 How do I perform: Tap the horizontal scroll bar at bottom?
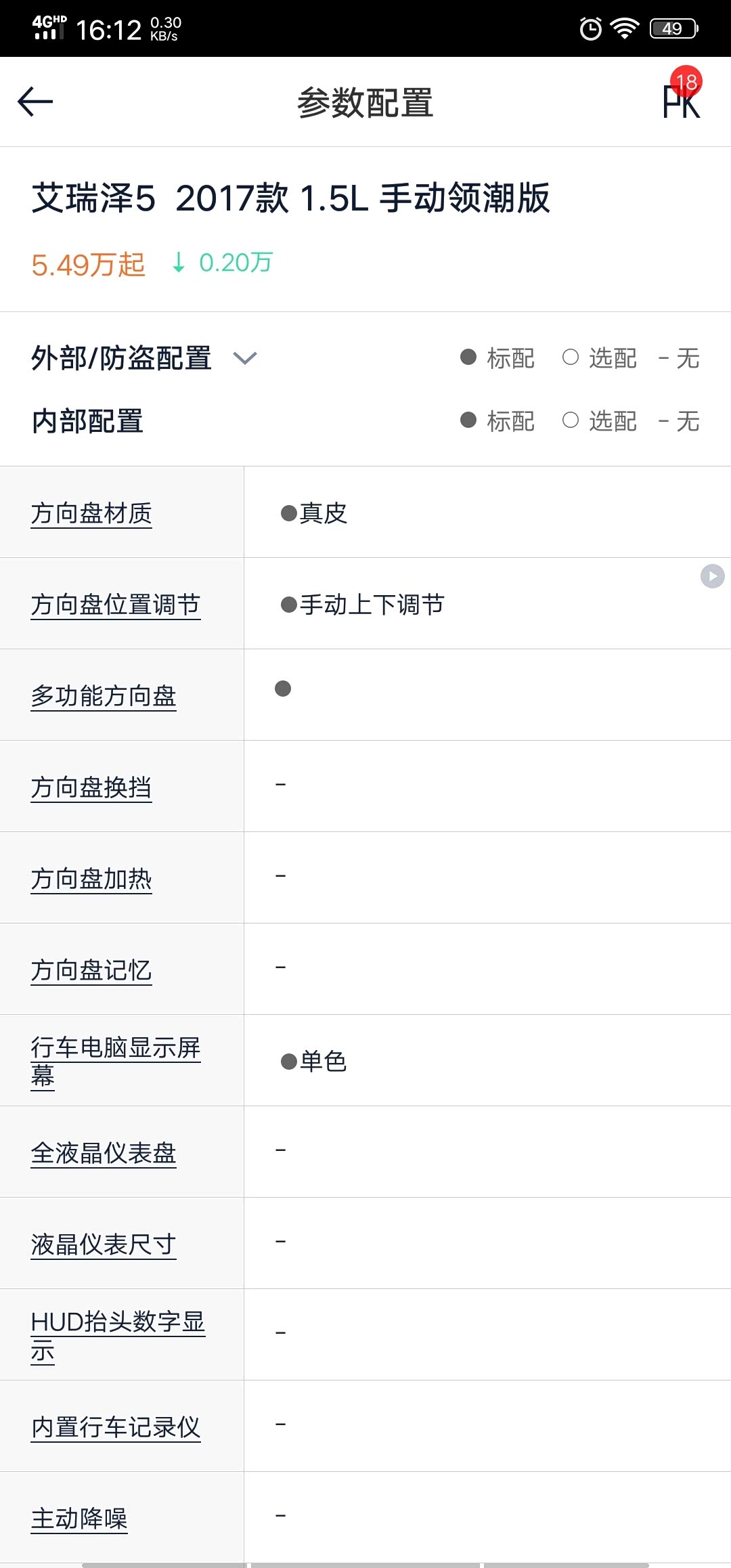tap(365, 1565)
